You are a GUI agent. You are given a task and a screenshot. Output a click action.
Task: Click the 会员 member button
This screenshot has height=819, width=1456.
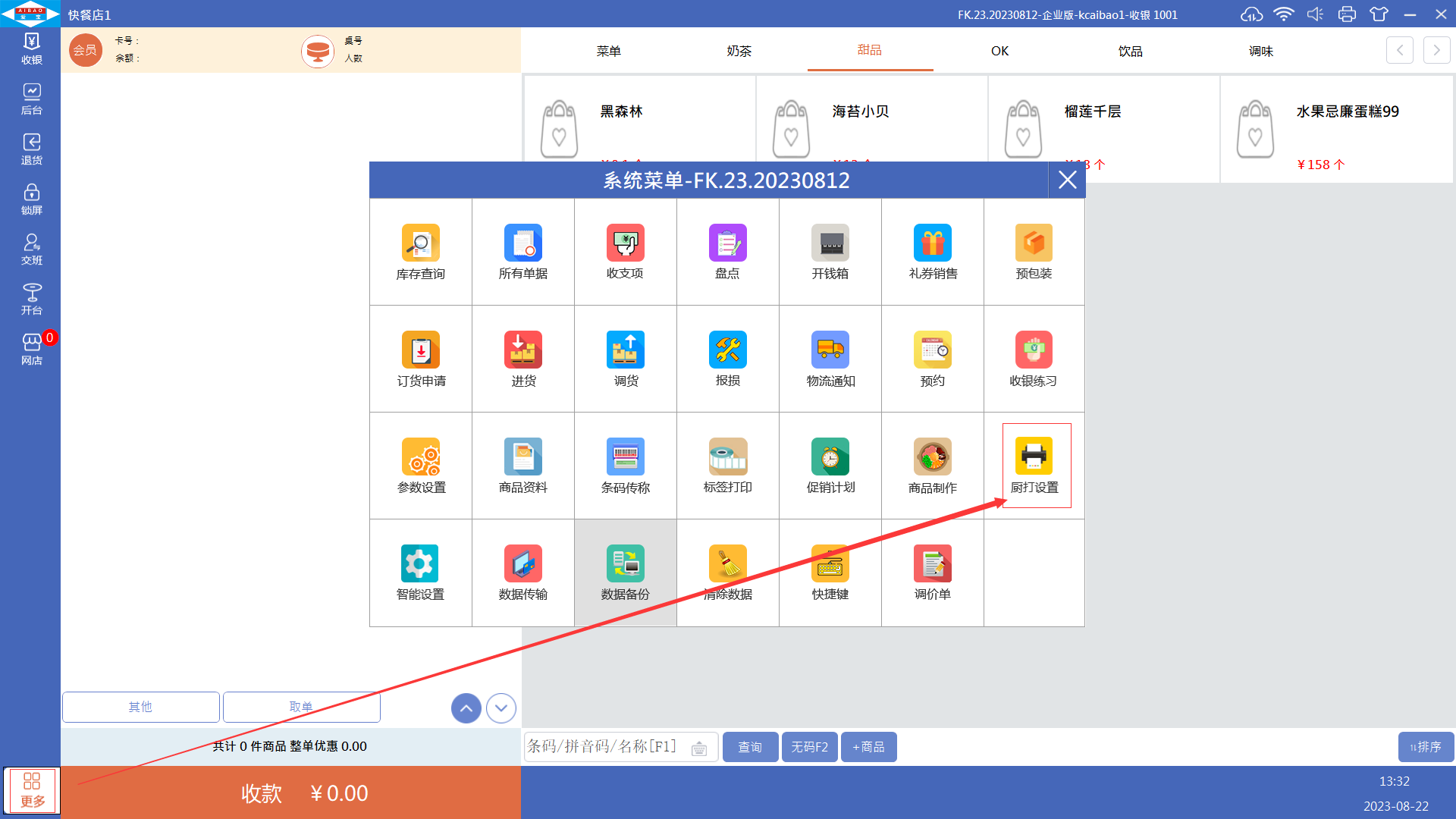tap(86, 50)
